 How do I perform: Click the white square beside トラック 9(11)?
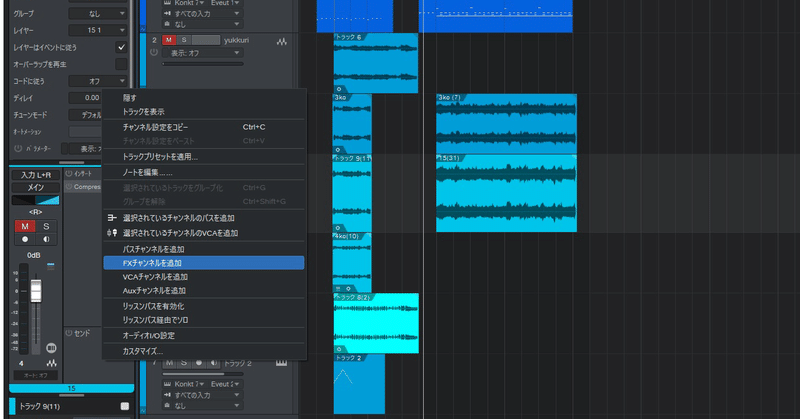point(124,406)
